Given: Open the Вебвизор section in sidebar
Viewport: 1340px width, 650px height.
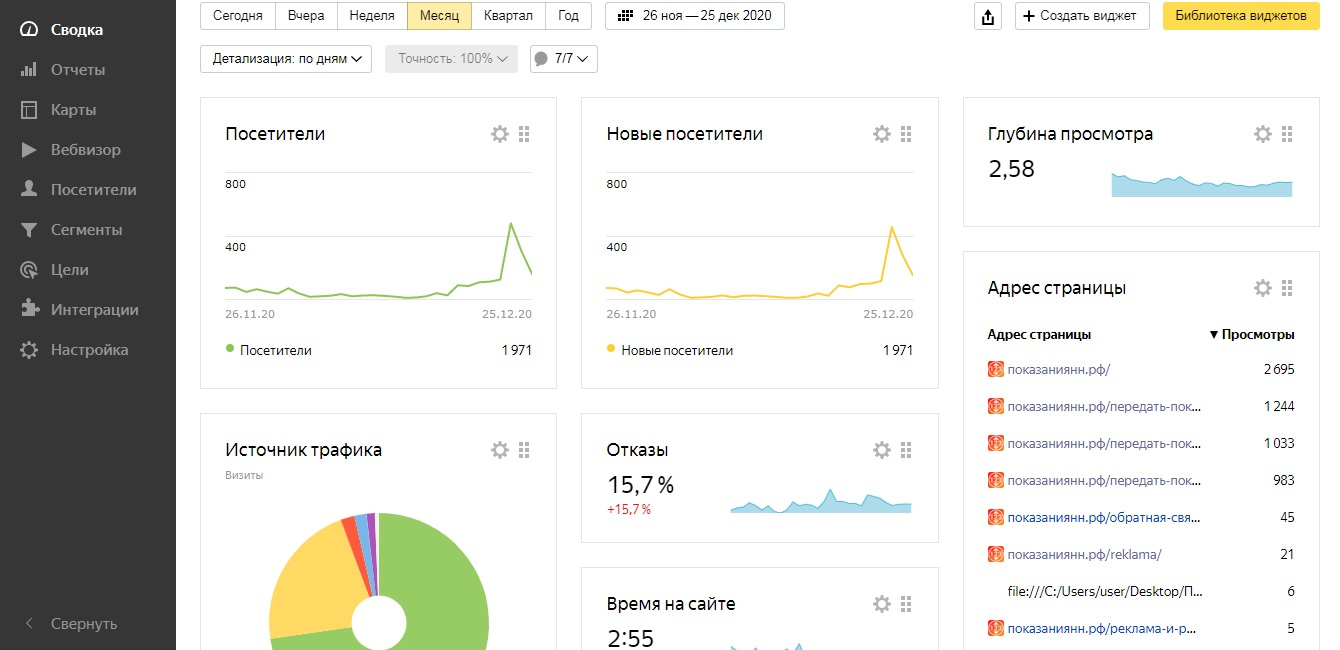Looking at the screenshot, I should tap(85, 150).
